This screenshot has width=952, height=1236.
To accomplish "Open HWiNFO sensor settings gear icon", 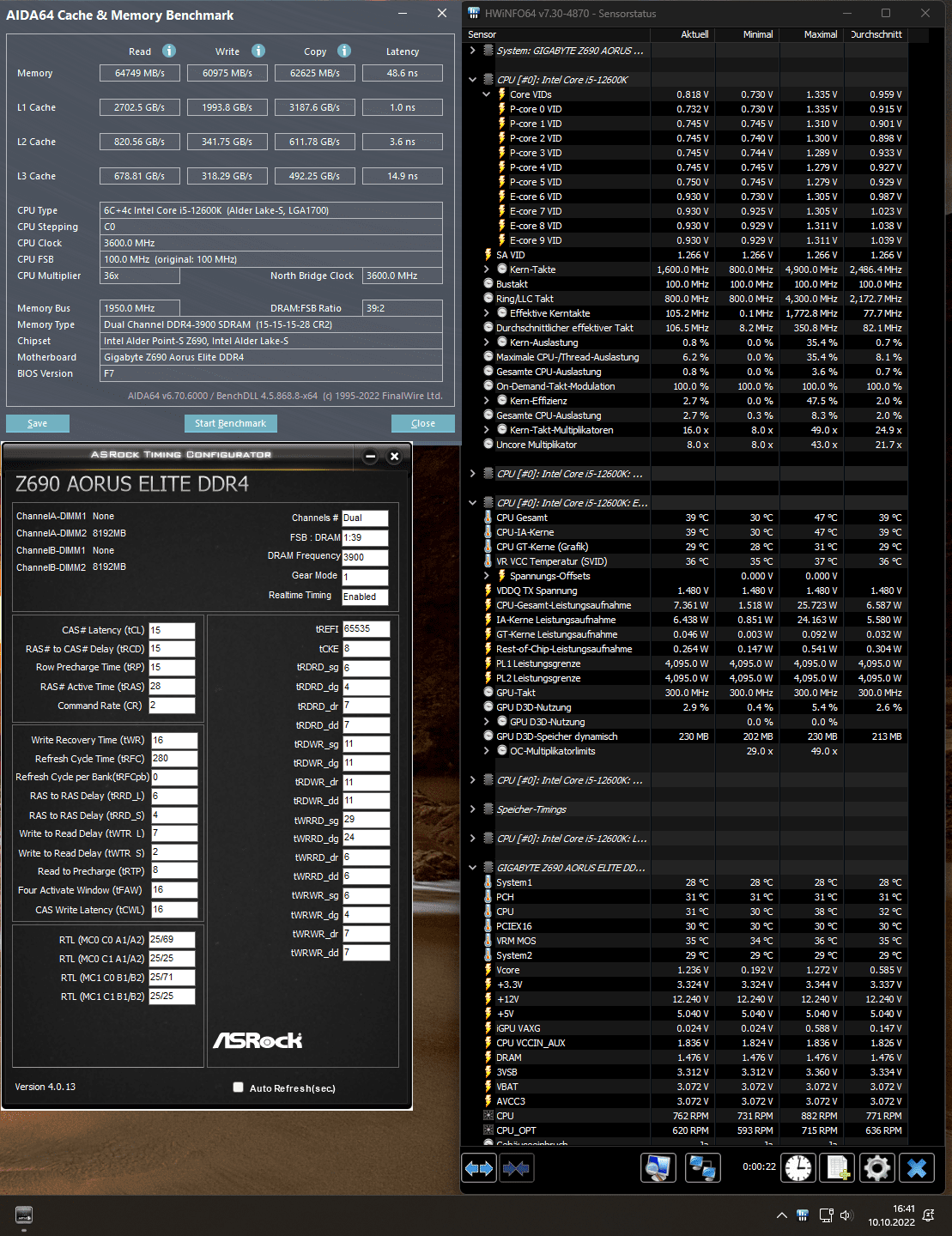I will pyautogui.click(x=876, y=1168).
